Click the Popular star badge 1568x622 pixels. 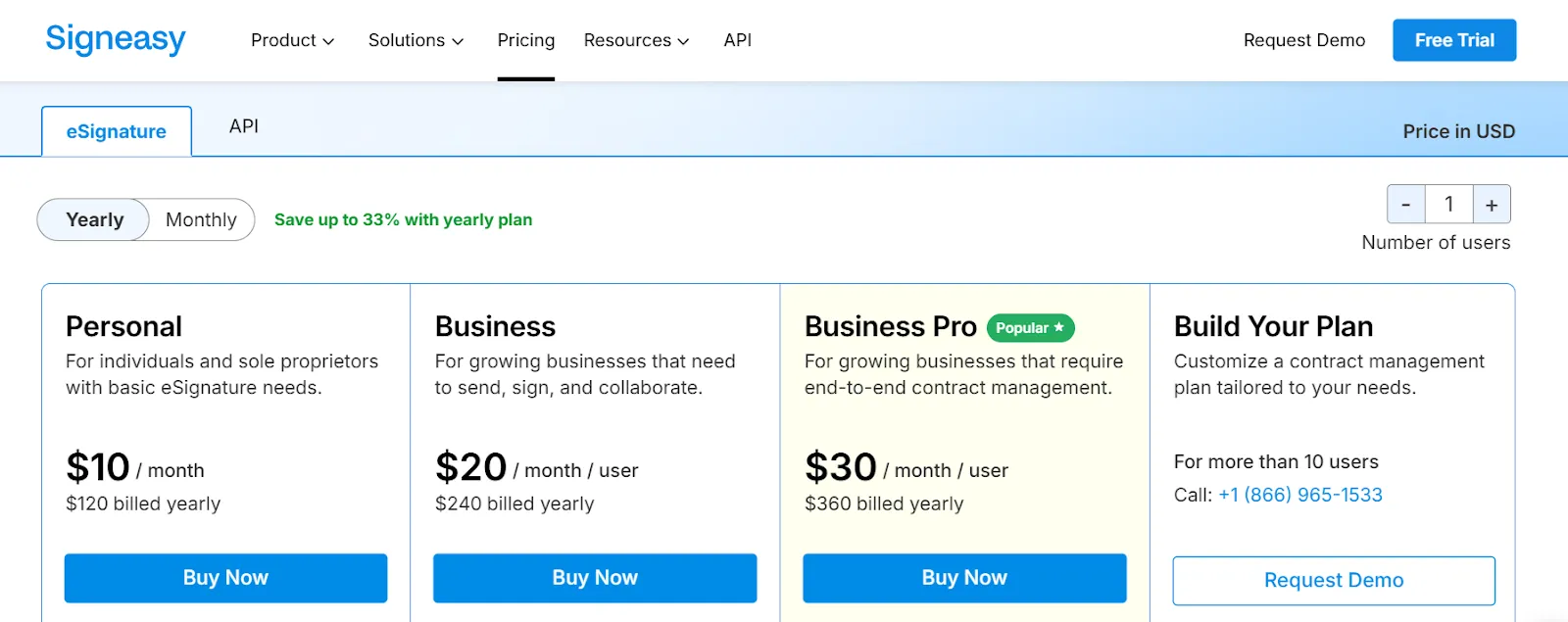[1030, 328]
